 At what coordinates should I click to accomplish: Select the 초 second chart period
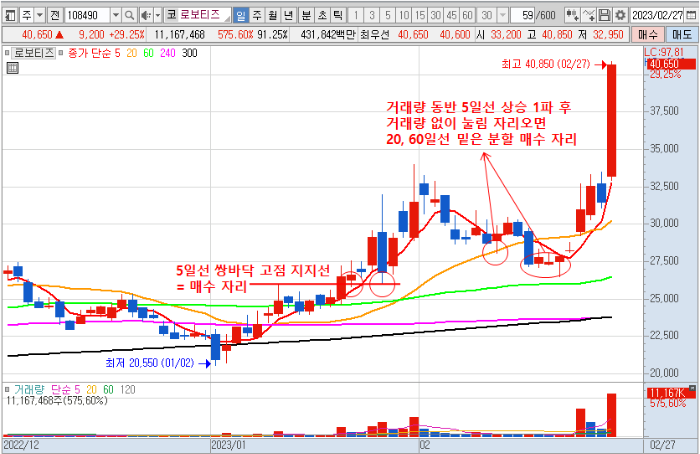click(322, 16)
